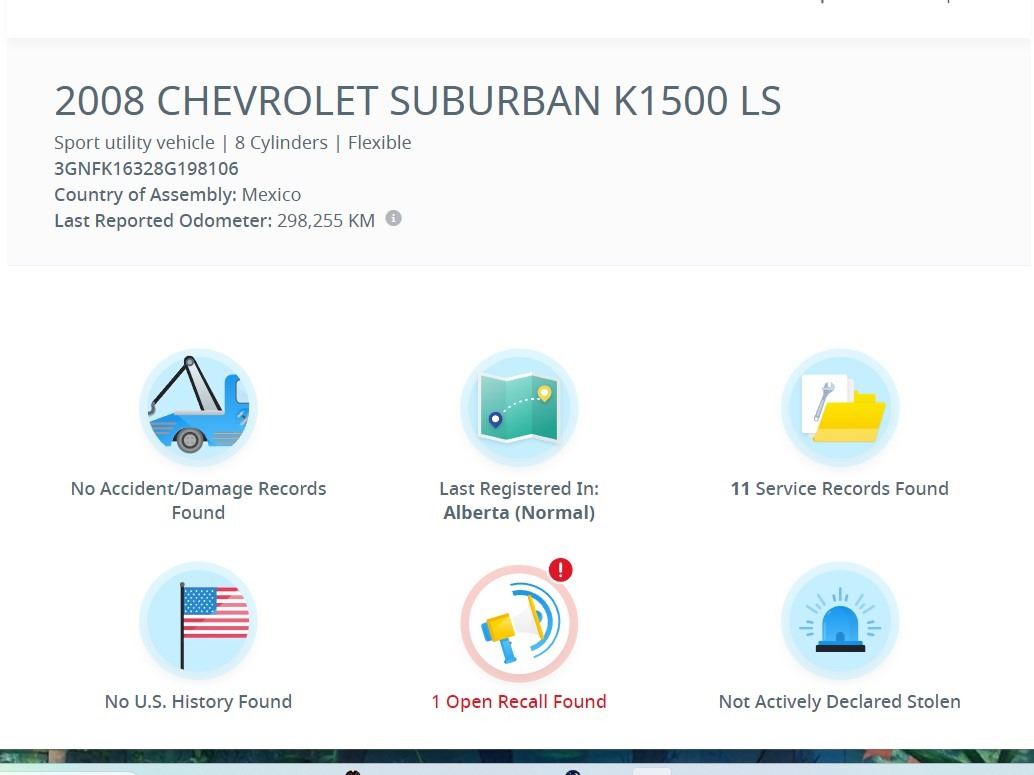Open the megaphone open recall icon
The height and width of the screenshot is (775, 1034).
coord(519,623)
